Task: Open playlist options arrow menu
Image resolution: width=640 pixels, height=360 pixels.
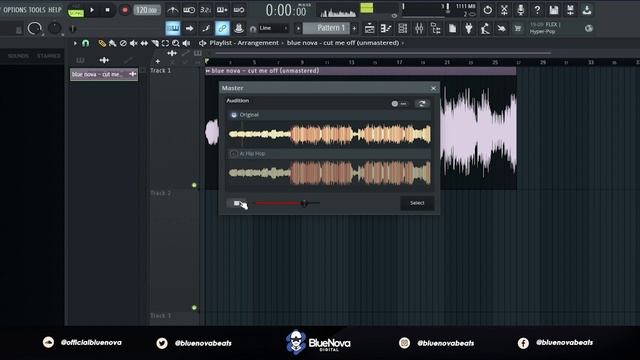Action: click(75, 43)
